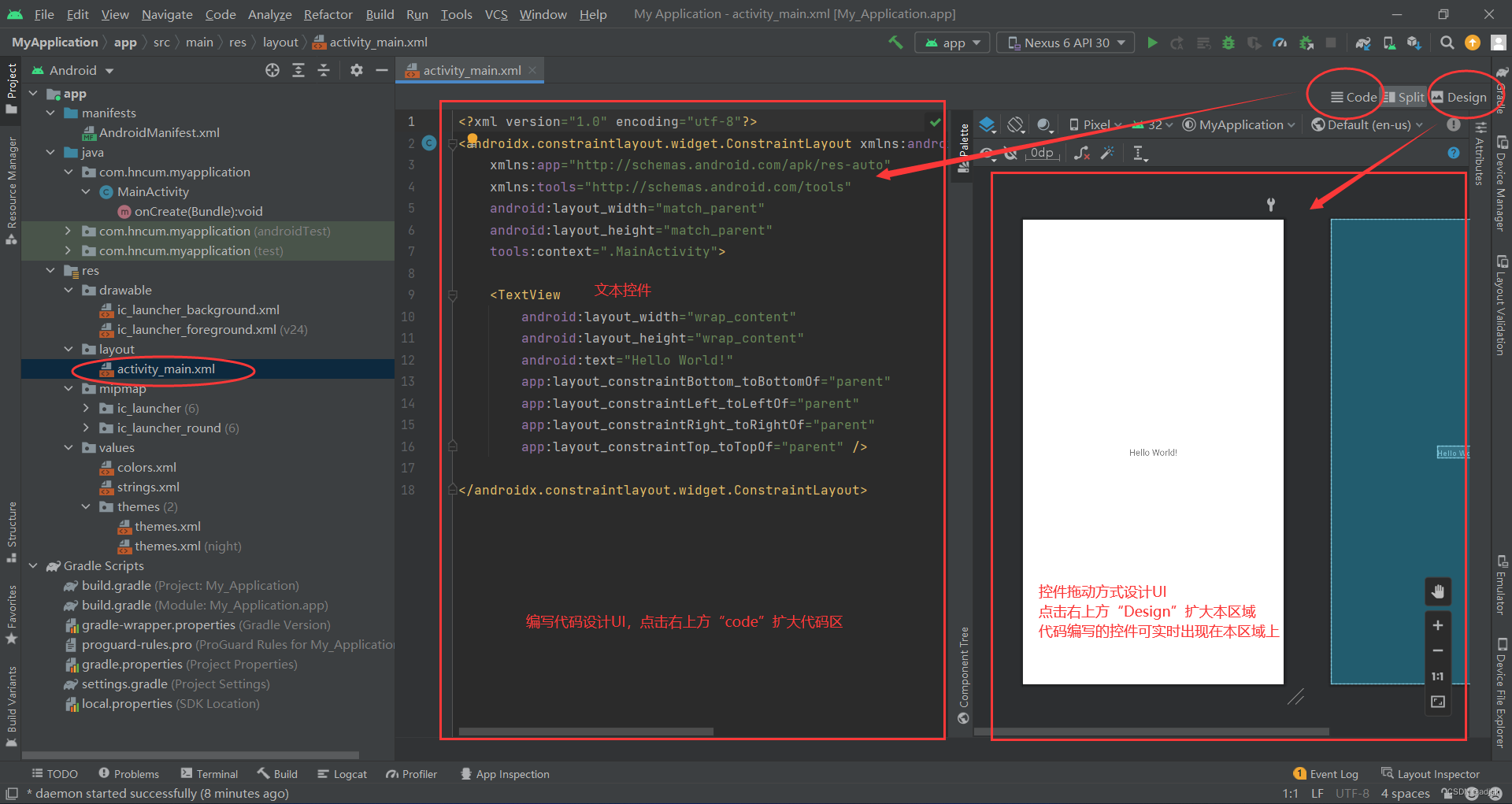This screenshot has width=1512, height=804.
Task: Click the Hello World! text in preview
Action: coord(1153,453)
